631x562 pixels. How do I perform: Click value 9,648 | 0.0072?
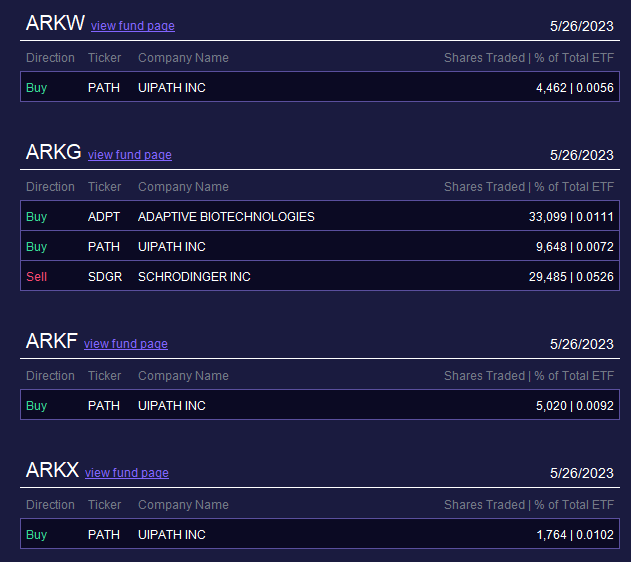point(575,247)
